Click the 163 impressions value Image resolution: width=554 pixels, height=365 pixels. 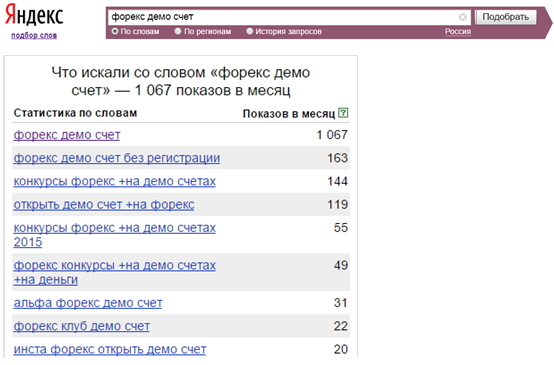(x=337, y=158)
